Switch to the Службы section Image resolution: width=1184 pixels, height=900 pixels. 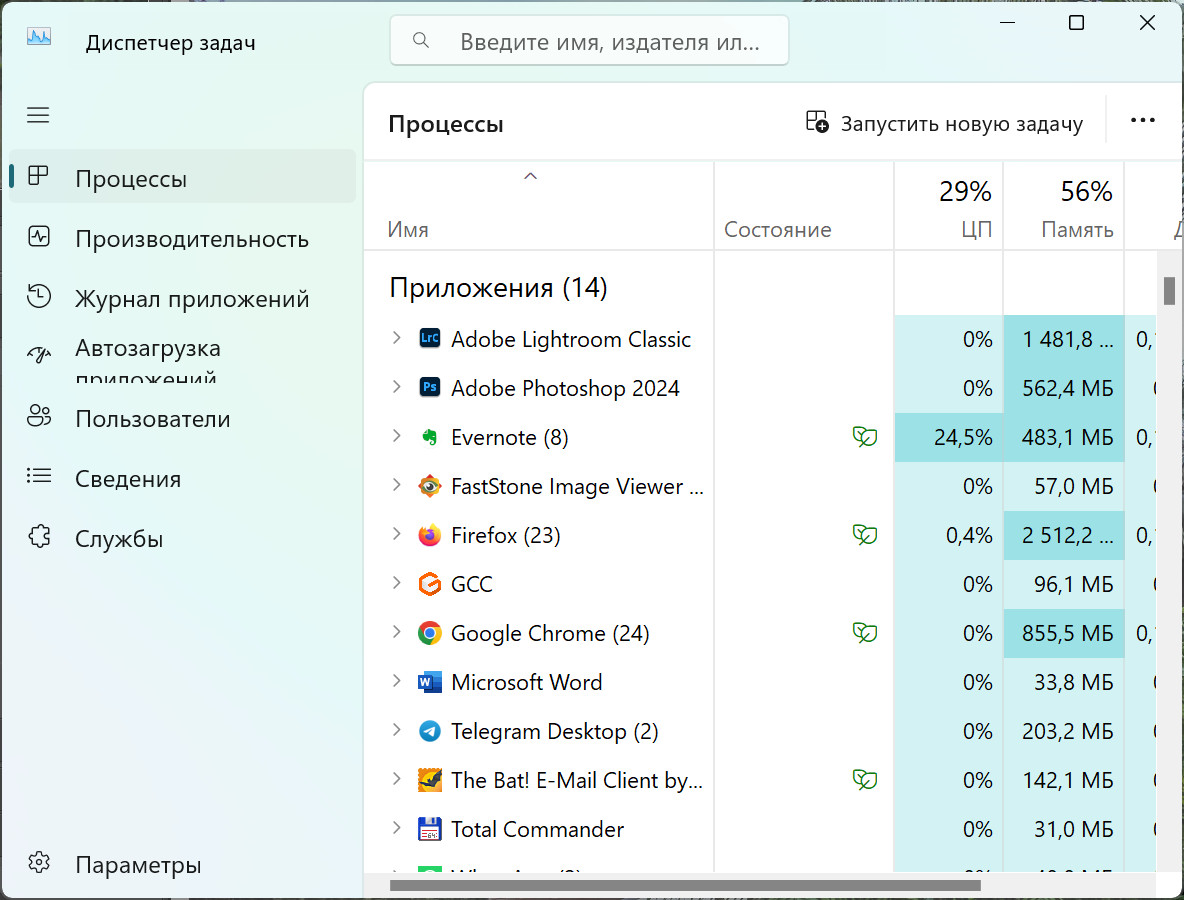[x=119, y=539]
